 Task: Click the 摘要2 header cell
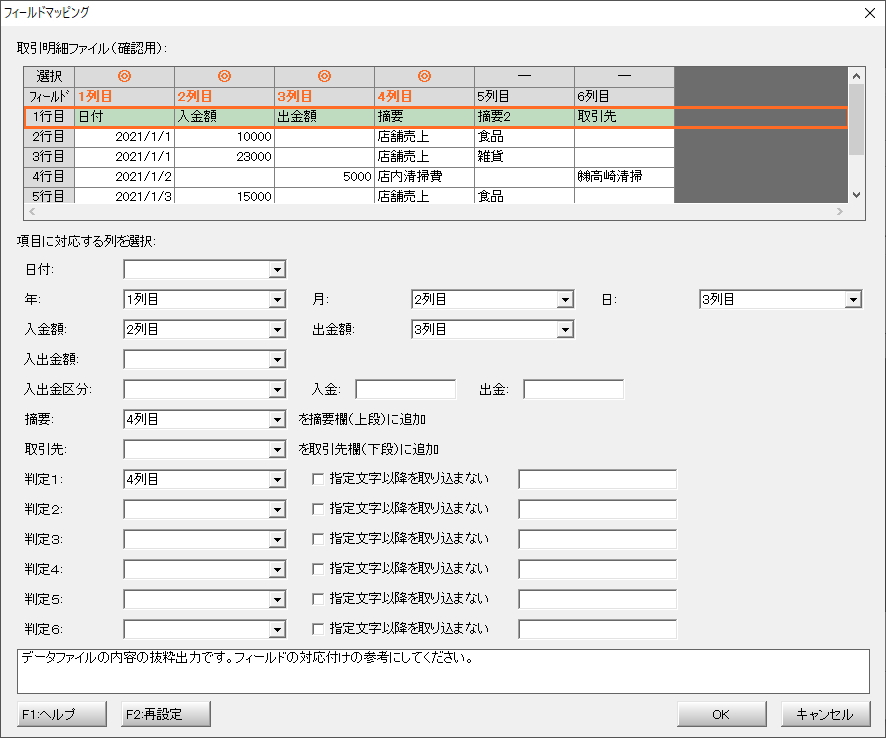pyautogui.click(x=524, y=116)
